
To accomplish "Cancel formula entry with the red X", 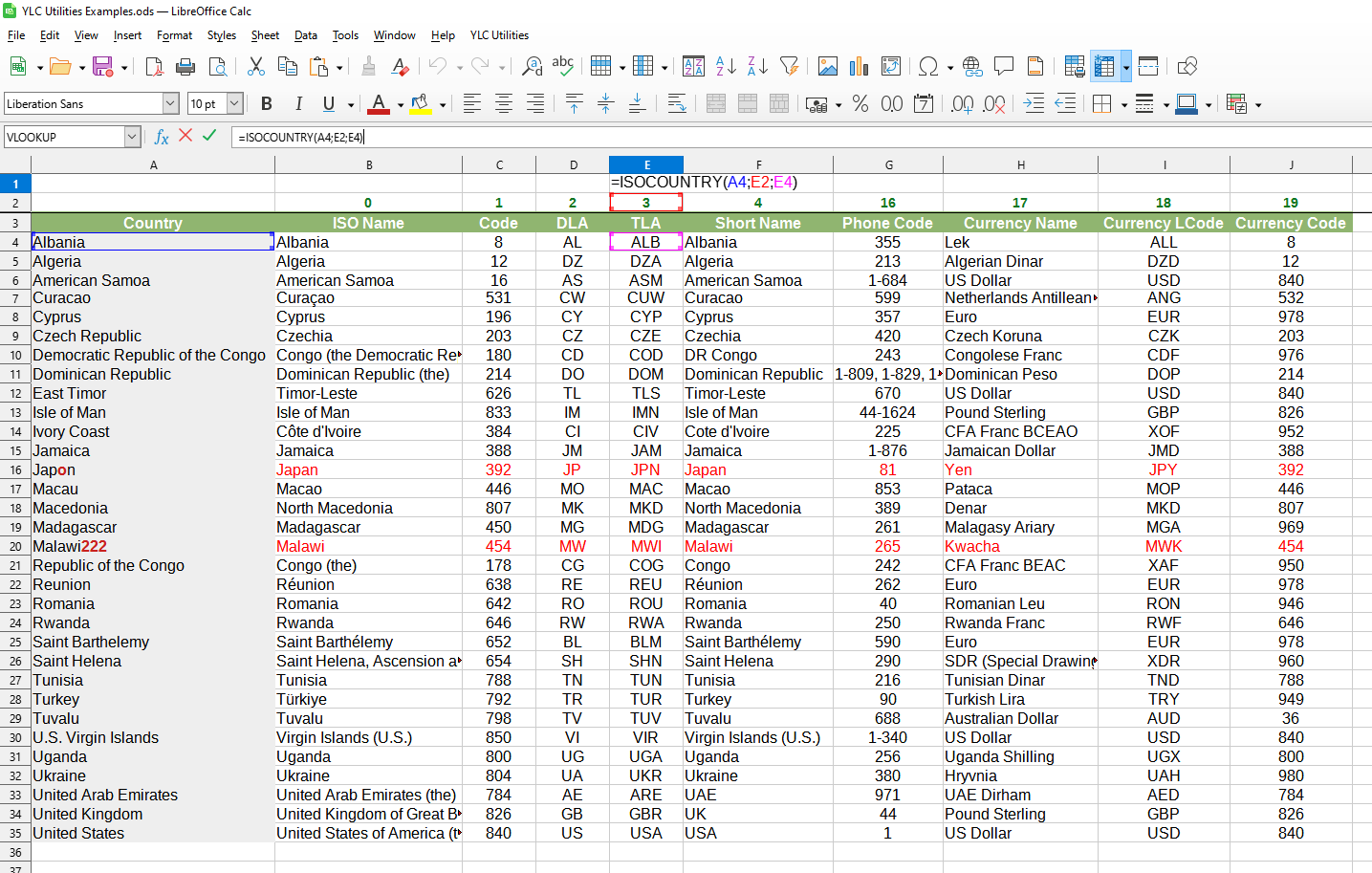I will pos(185,136).
